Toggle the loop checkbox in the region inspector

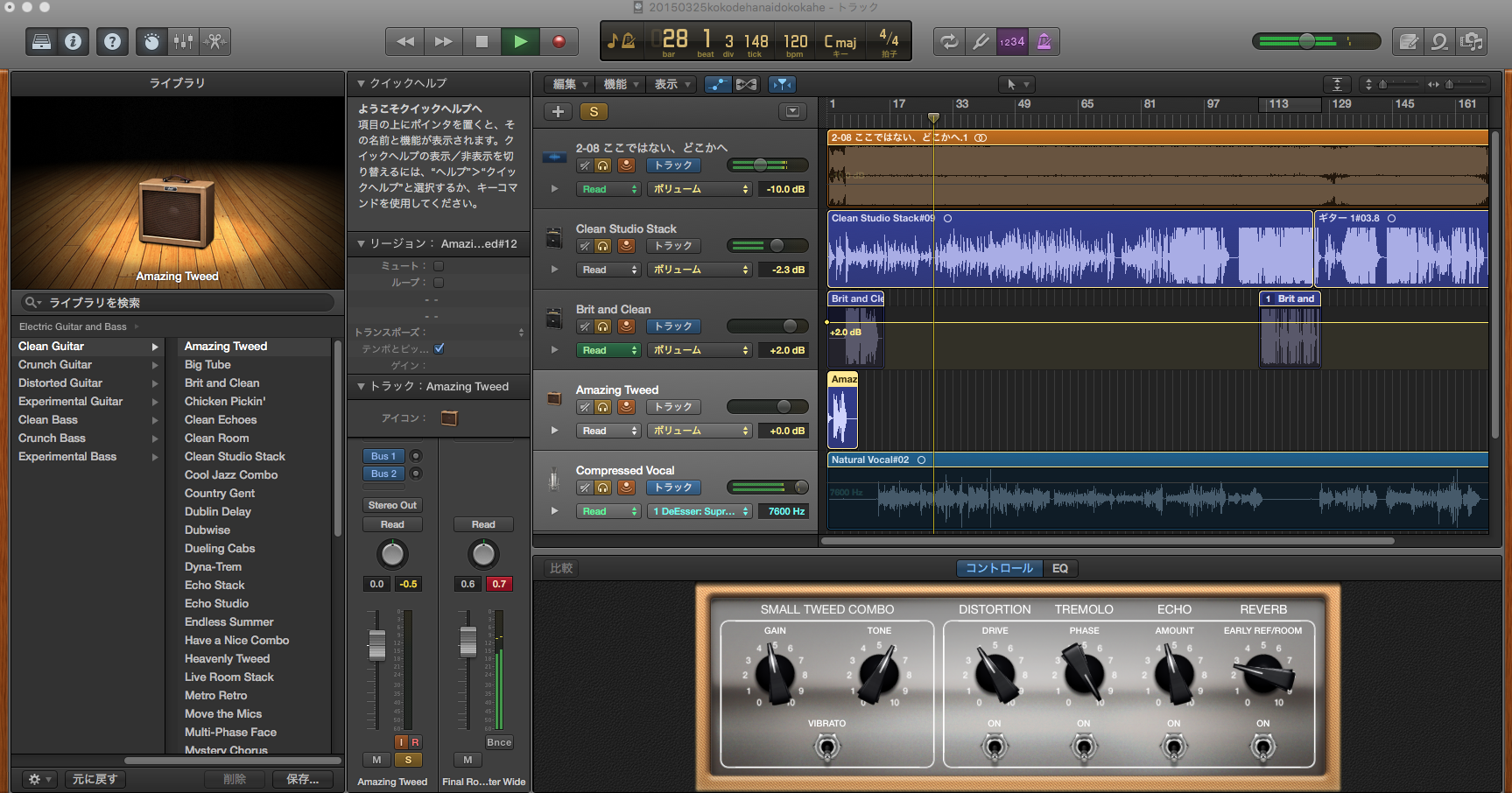(x=439, y=283)
